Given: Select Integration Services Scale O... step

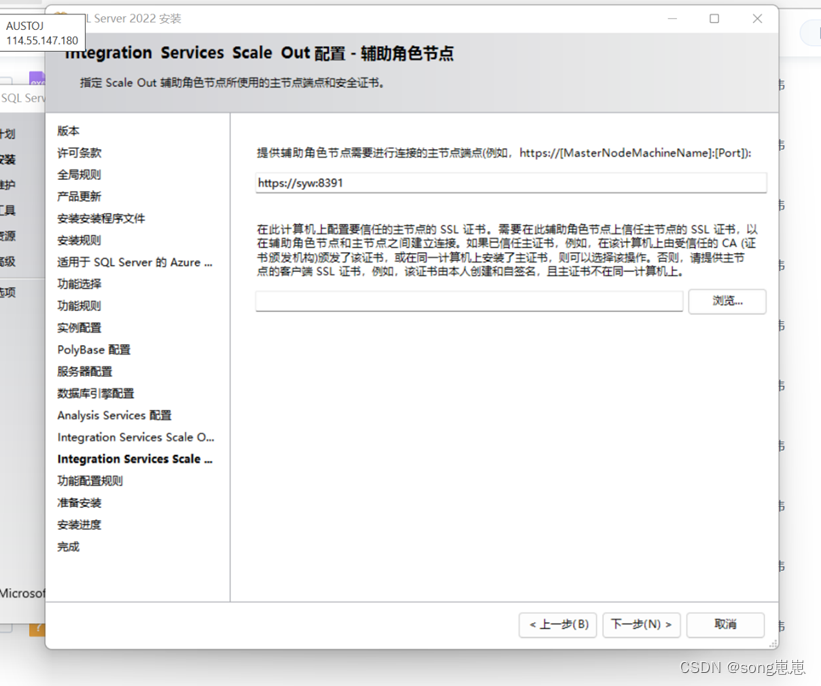Looking at the screenshot, I should 136,437.
